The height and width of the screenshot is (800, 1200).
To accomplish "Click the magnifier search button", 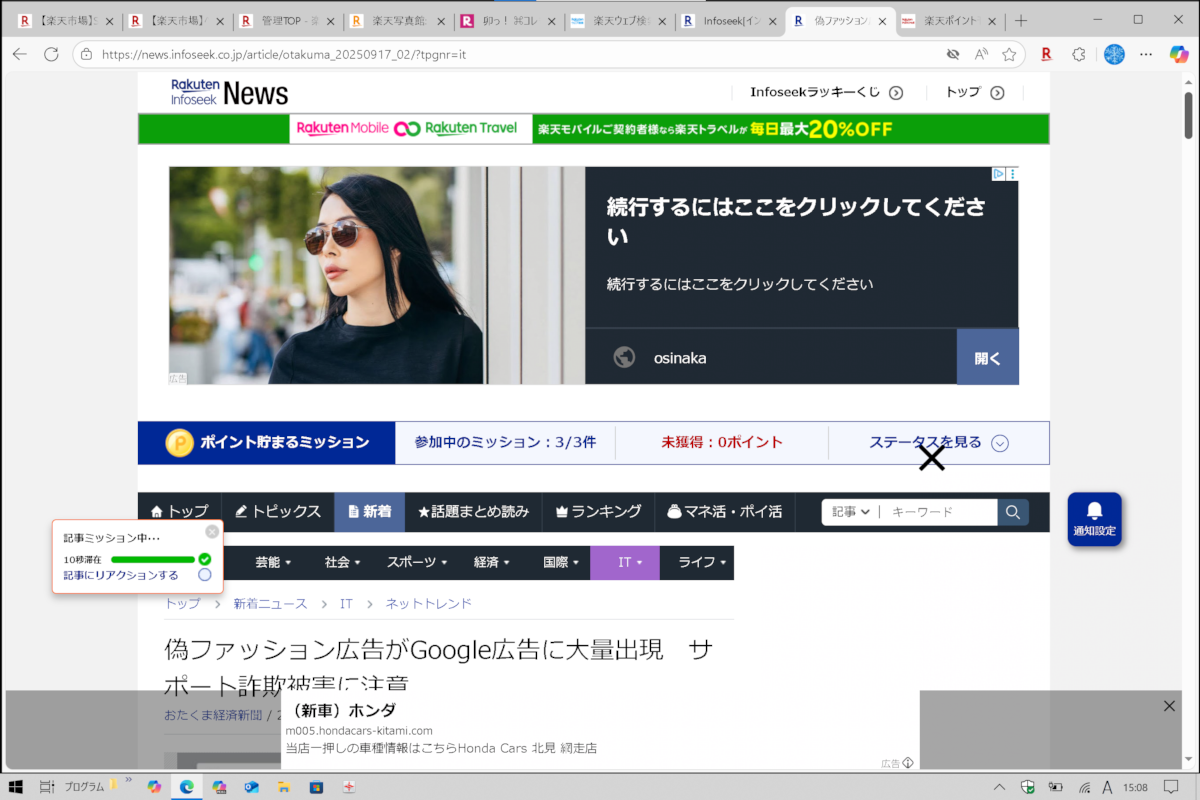I will point(1013,512).
